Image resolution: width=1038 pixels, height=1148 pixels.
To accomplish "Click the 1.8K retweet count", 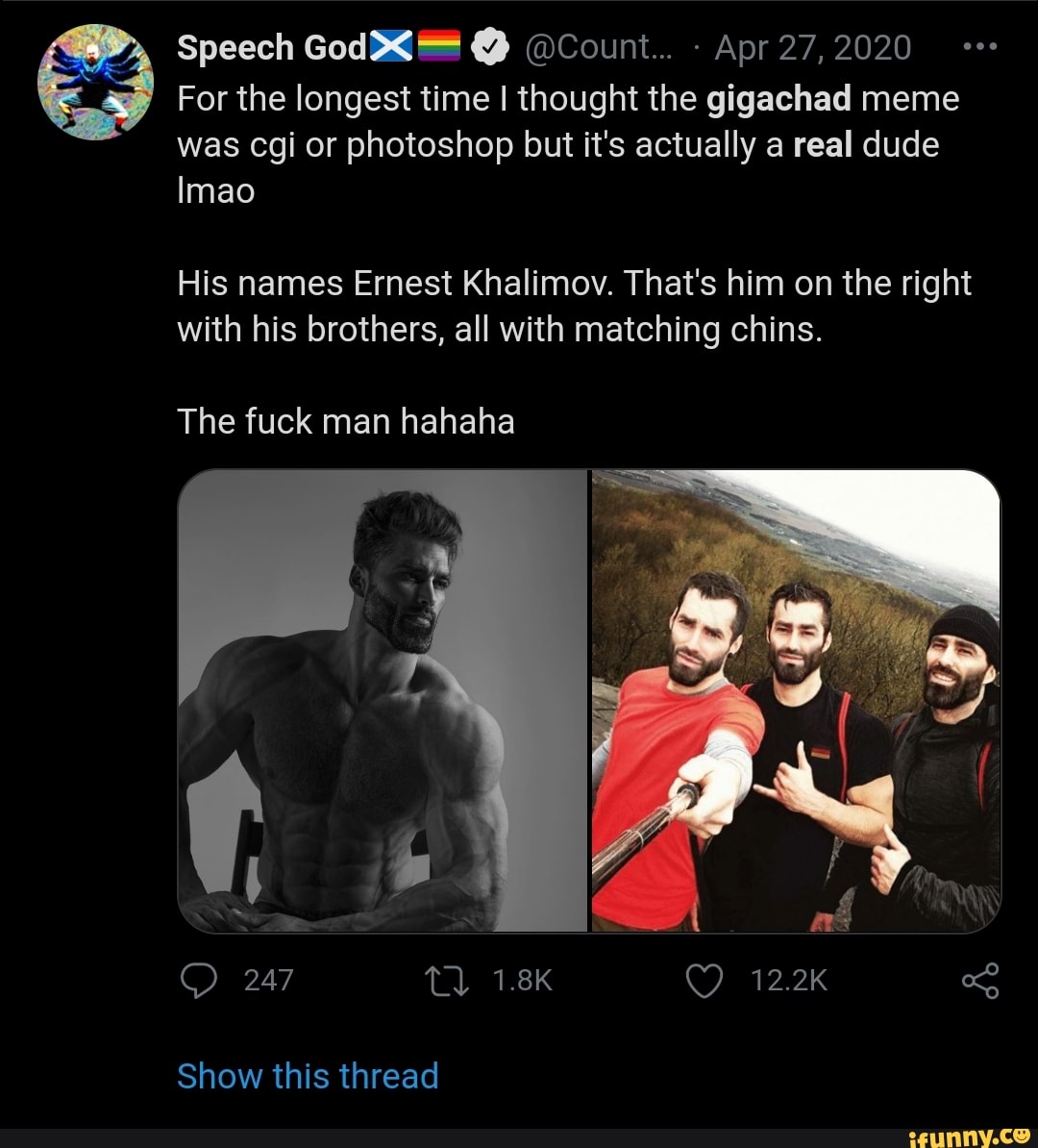I will pyautogui.click(x=522, y=980).
